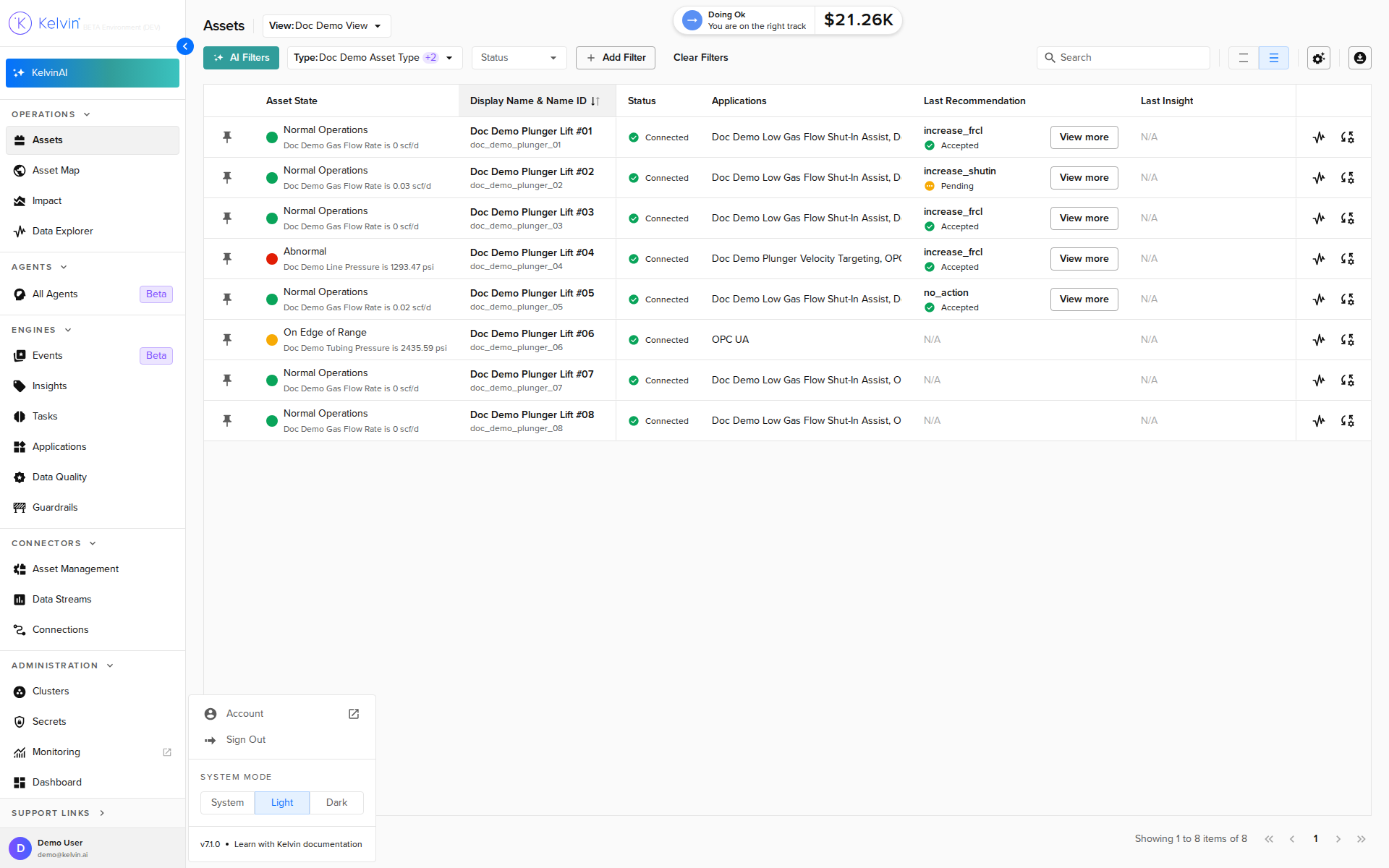Open Asset Map in the sidebar
The width and height of the screenshot is (1389, 868).
[93, 171]
